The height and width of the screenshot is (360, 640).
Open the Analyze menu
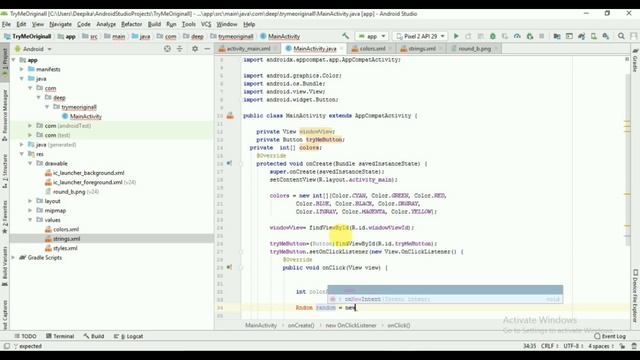(x=106, y=24)
